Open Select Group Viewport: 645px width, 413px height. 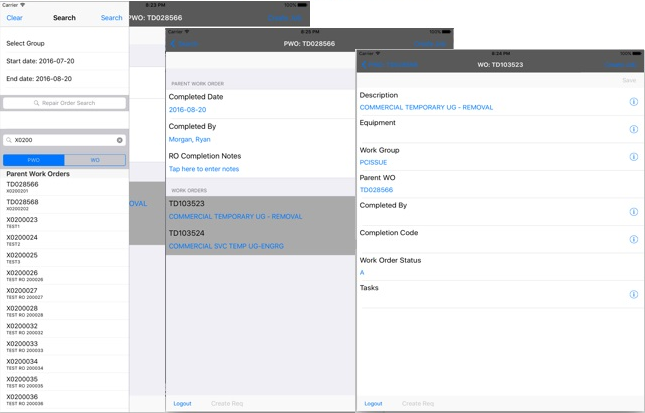click(x=65, y=43)
